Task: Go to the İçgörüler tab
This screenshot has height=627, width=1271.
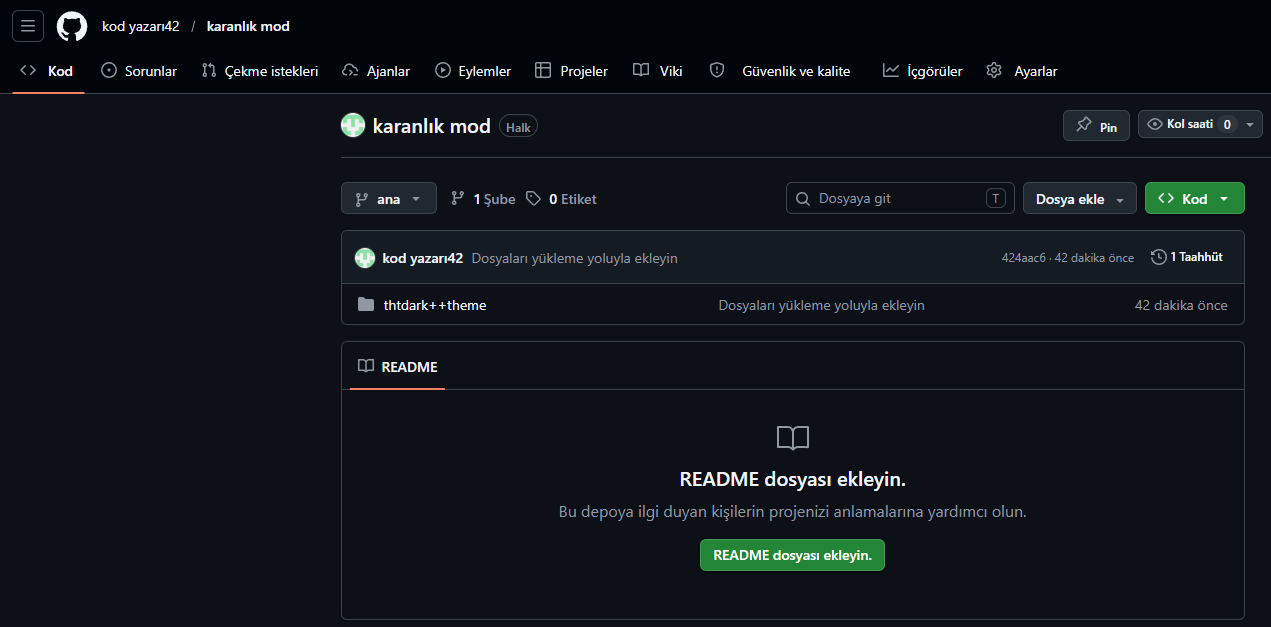Action: tap(922, 71)
